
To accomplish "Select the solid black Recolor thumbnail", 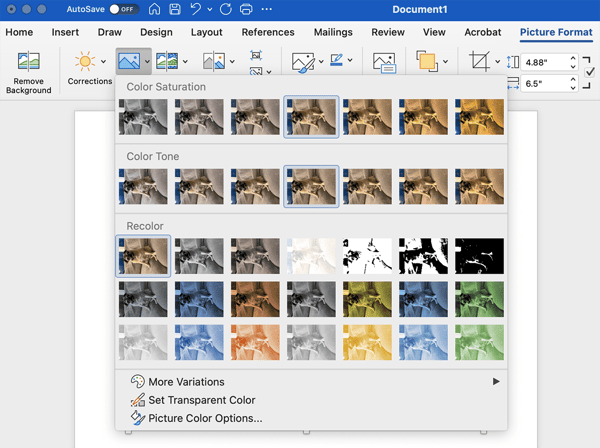I will [x=479, y=256].
